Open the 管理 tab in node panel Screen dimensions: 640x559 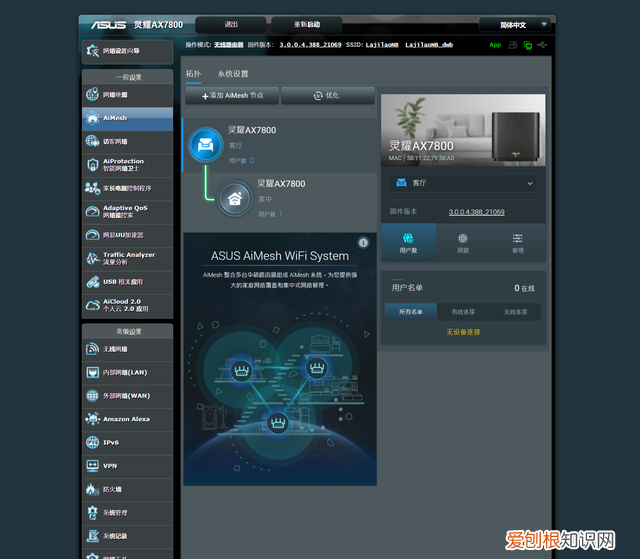tap(518, 241)
